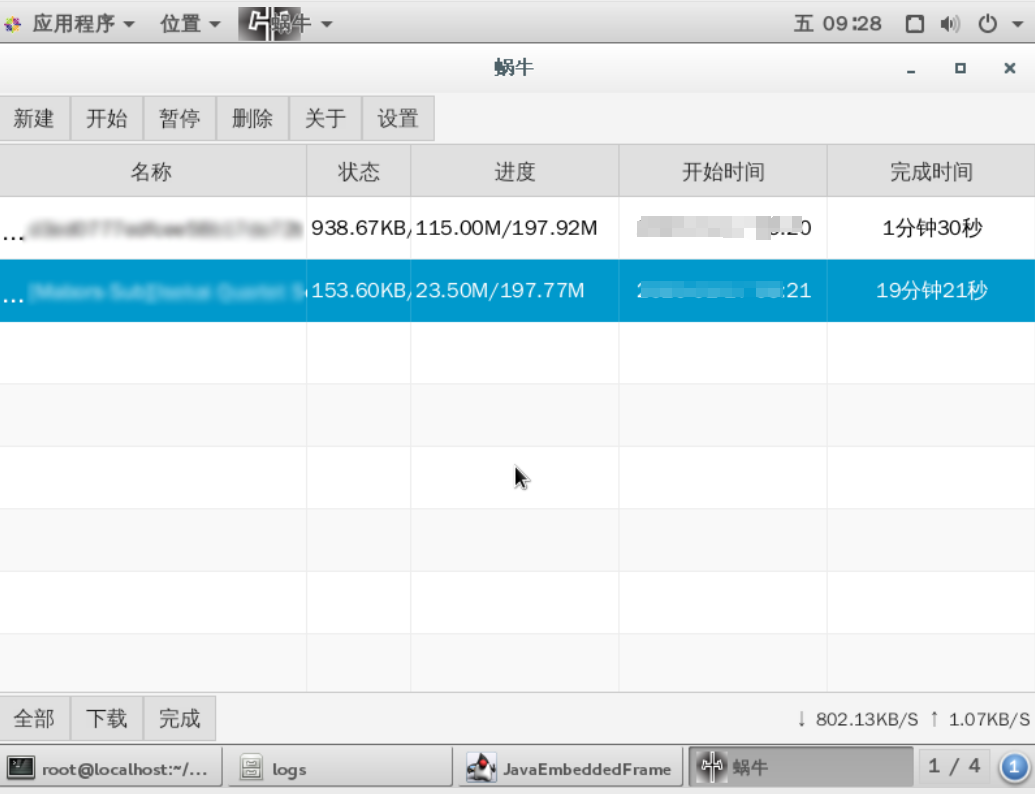Screen dimensions: 1035x794
Task: Switch to JavaEmbeddedFrame in taskbar
Action: [568, 768]
